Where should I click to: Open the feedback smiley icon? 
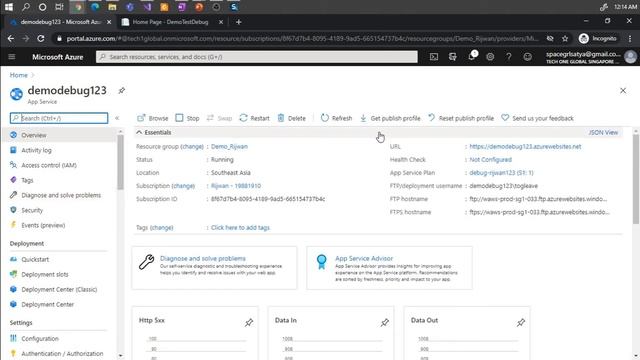pos(528,57)
